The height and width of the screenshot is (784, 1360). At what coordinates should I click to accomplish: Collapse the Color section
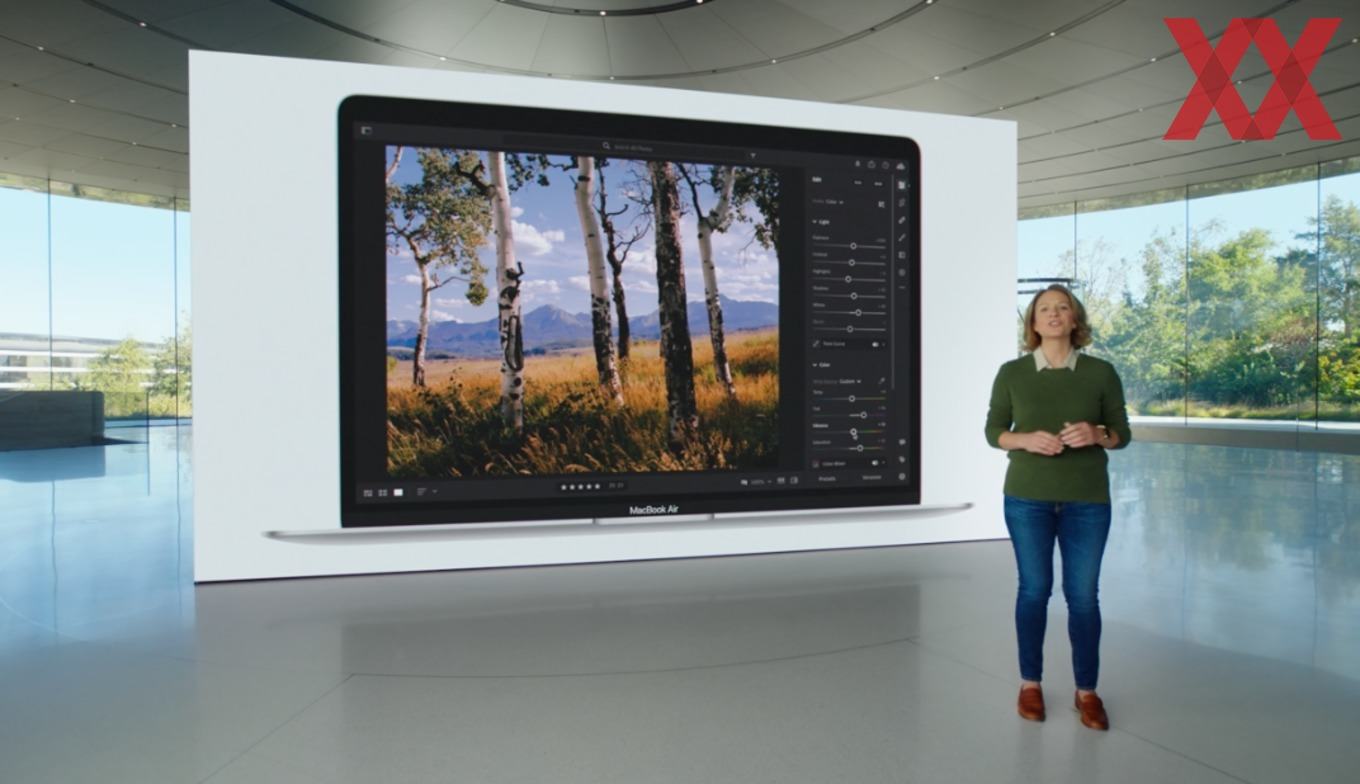[822, 365]
